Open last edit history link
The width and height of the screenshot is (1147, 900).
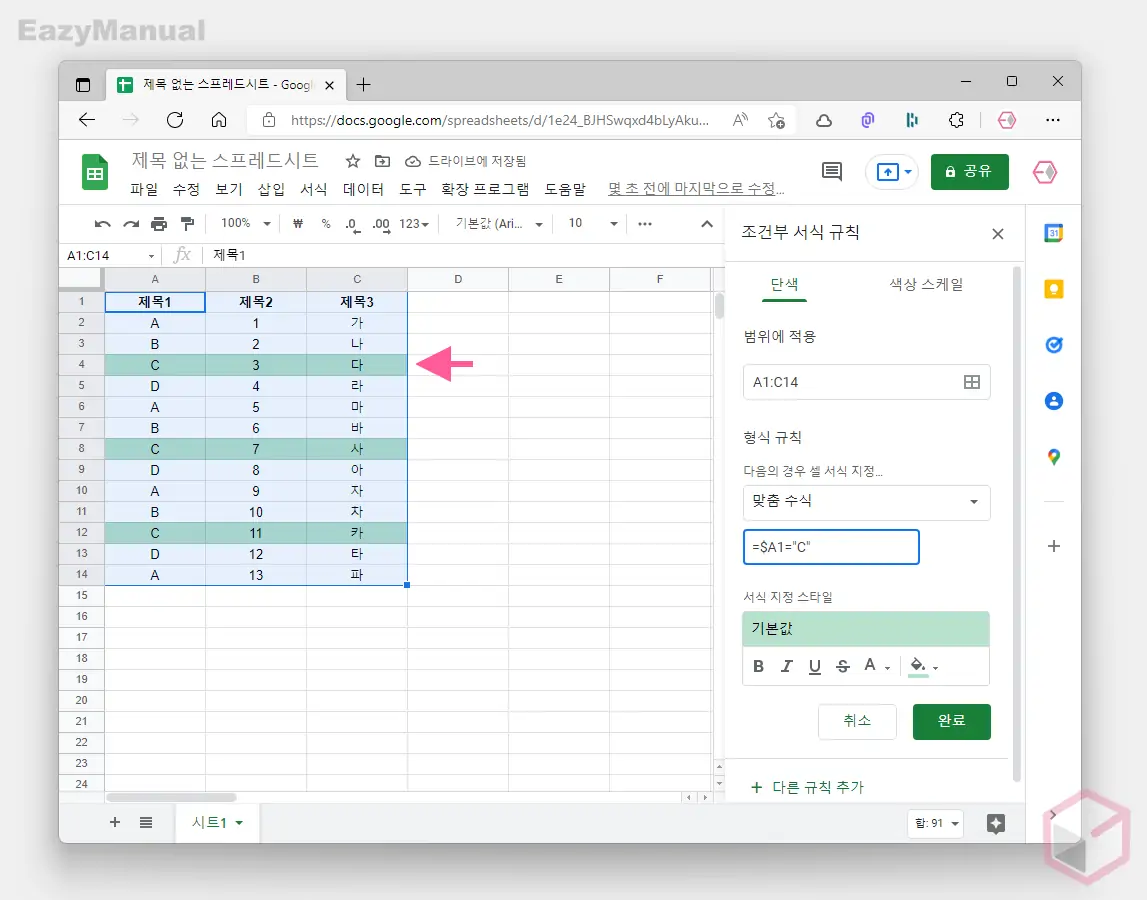(x=696, y=190)
